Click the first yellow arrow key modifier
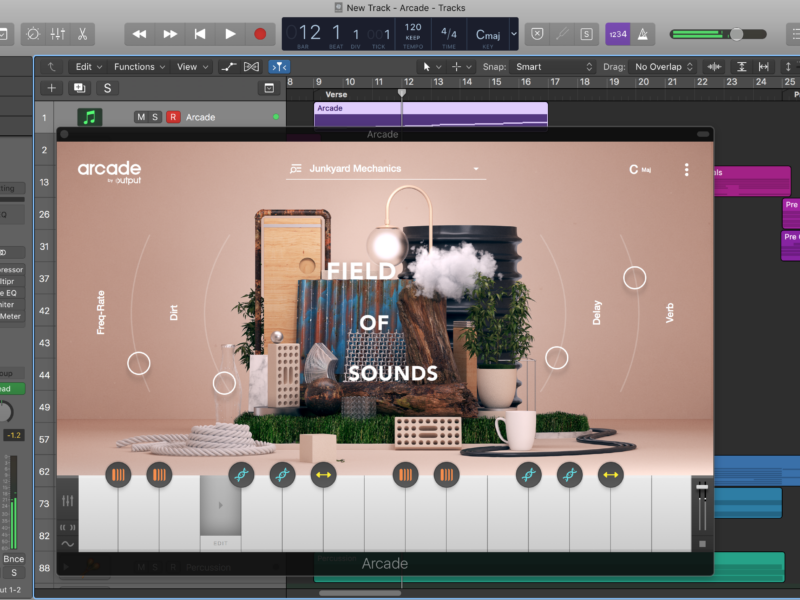This screenshot has height=600, width=800. coord(324,475)
